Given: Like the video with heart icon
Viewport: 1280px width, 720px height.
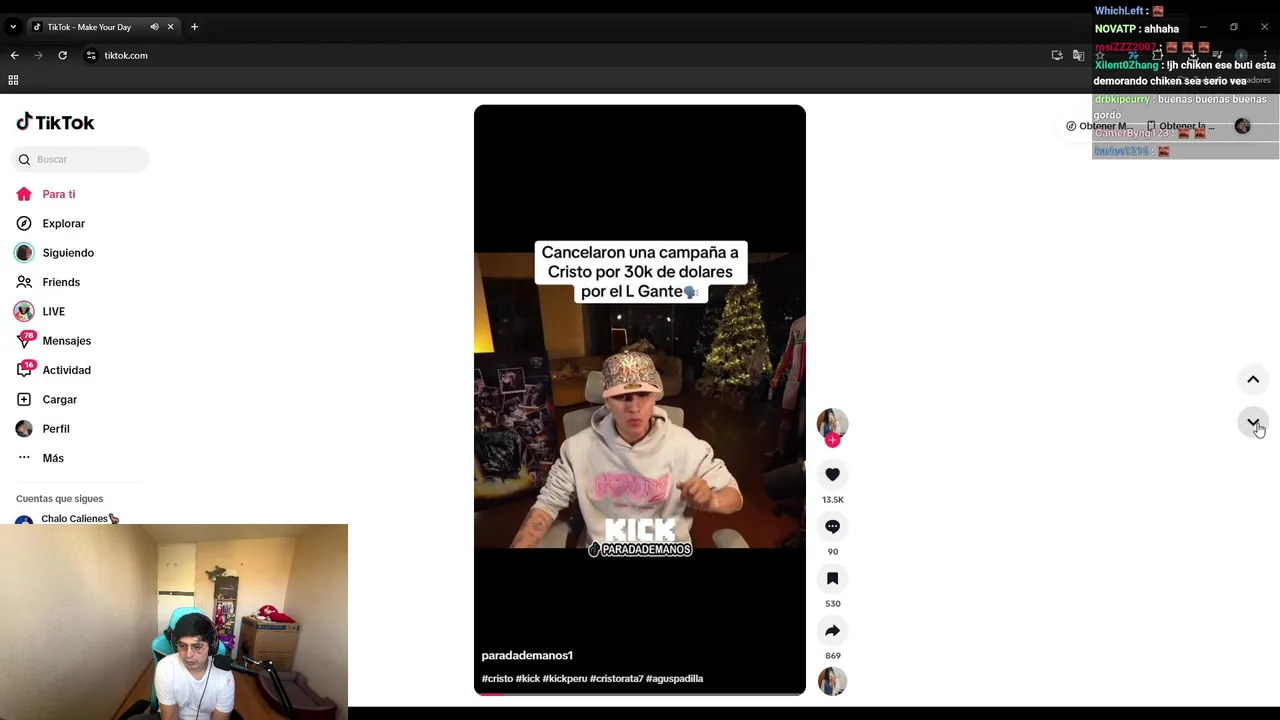Looking at the screenshot, I should tap(832, 474).
